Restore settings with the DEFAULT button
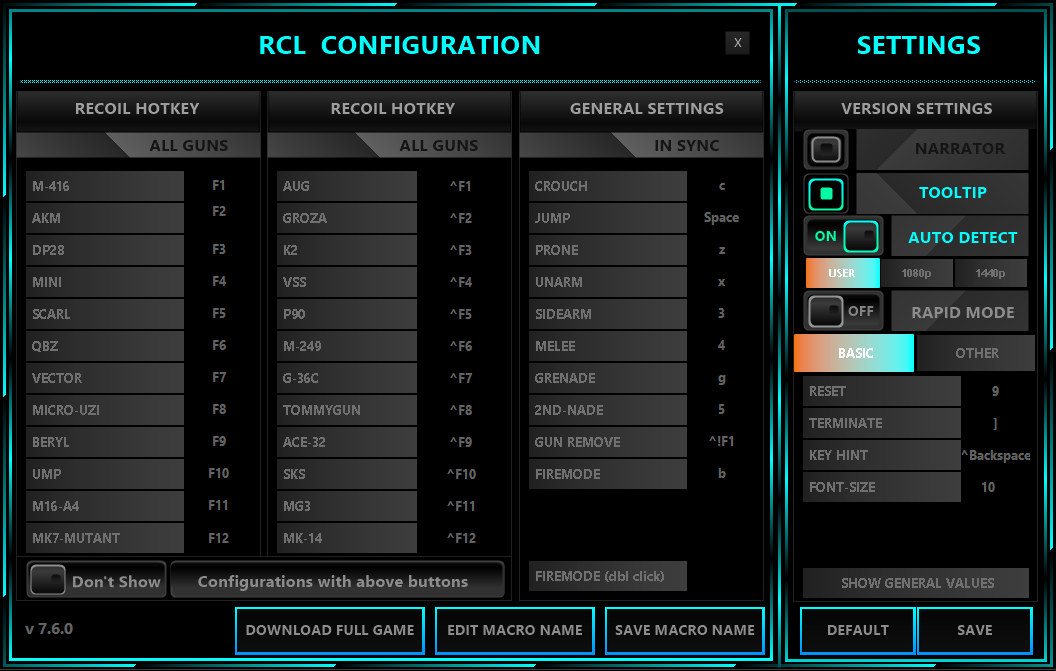The image size is (1056, 671). (857, 630)
